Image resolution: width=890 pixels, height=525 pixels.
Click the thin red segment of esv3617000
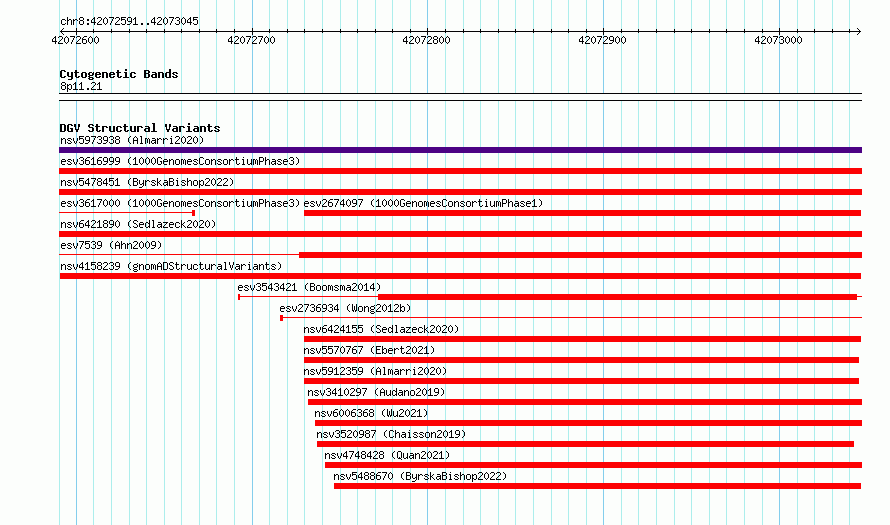[x=127, y=213]
